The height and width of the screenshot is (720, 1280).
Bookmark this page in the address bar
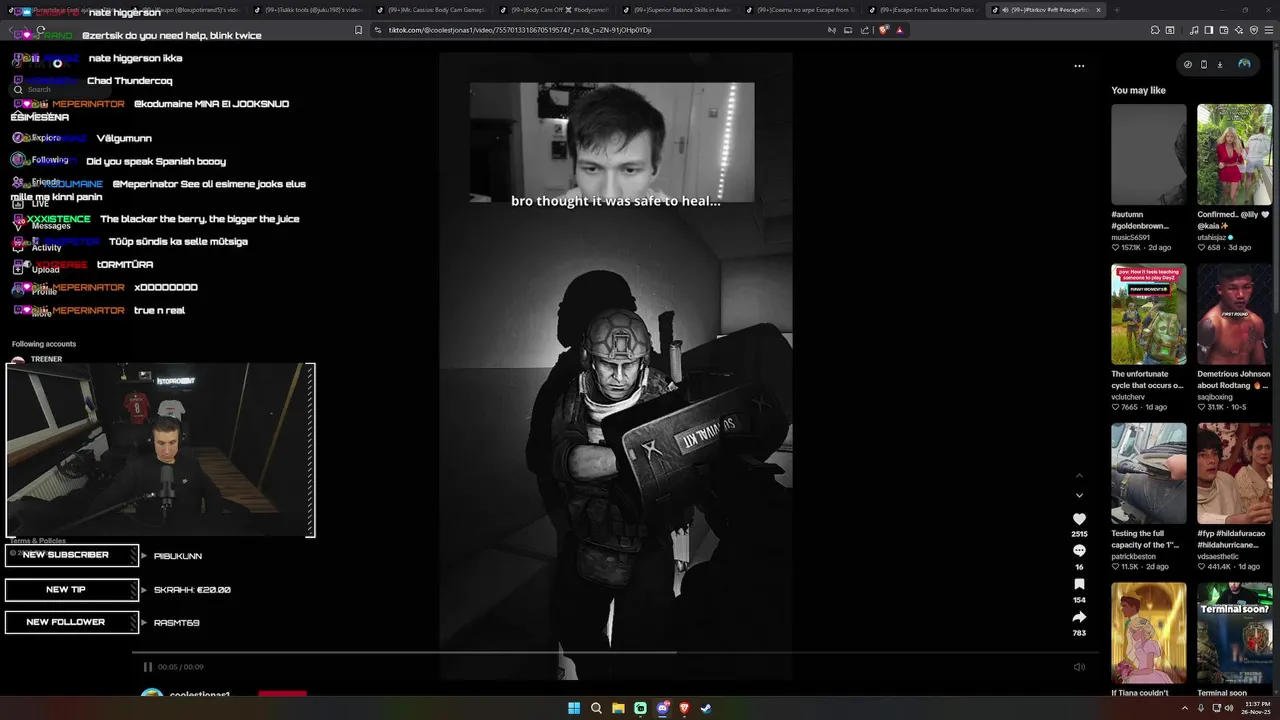(x=359, y=30)
